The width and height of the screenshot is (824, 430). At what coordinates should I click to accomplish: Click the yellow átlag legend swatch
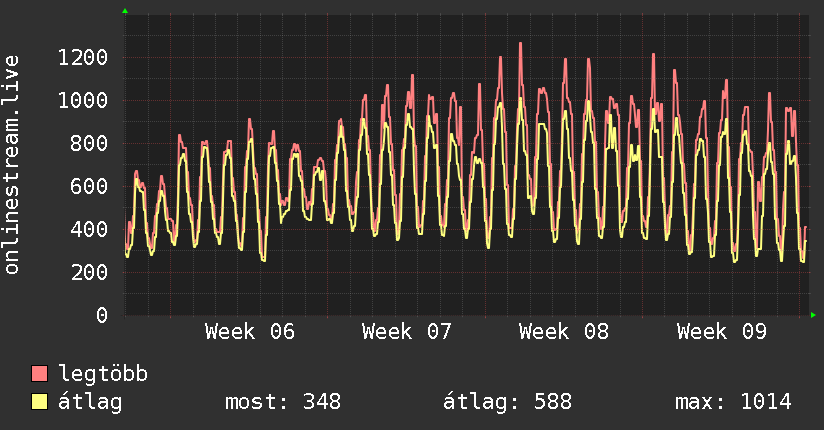(39, 402)
